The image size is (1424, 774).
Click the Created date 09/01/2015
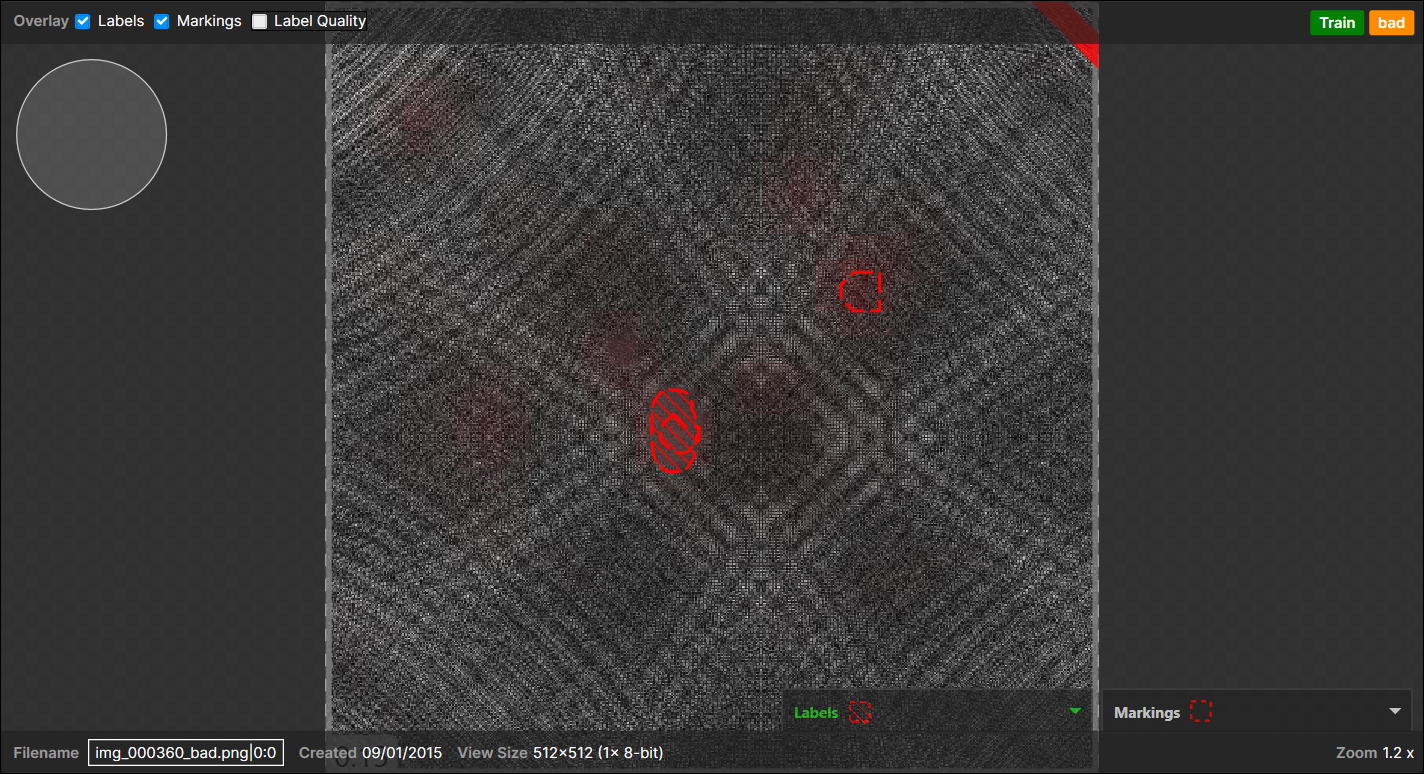coord(402,753)
